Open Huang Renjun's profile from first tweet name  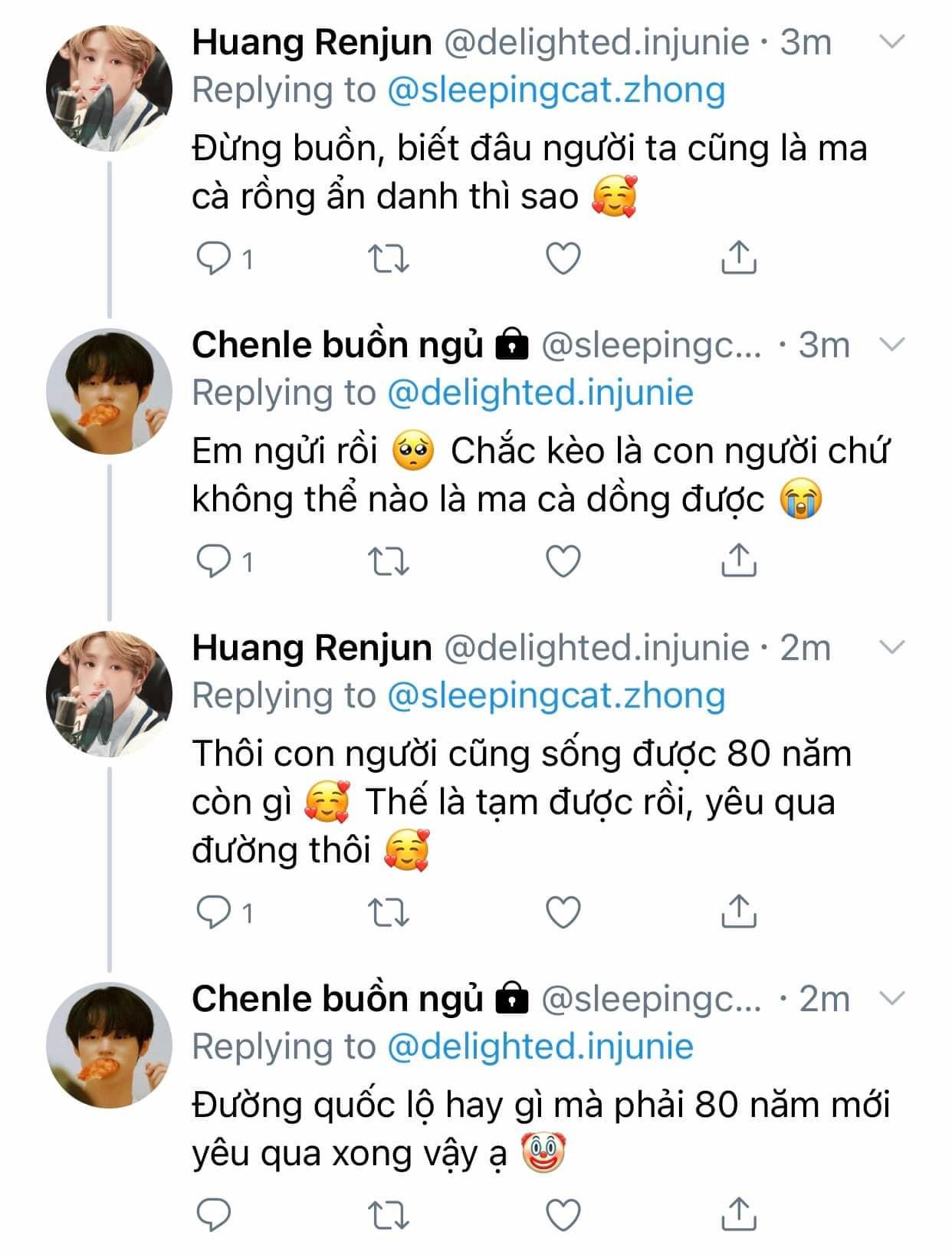coord(311,41)
